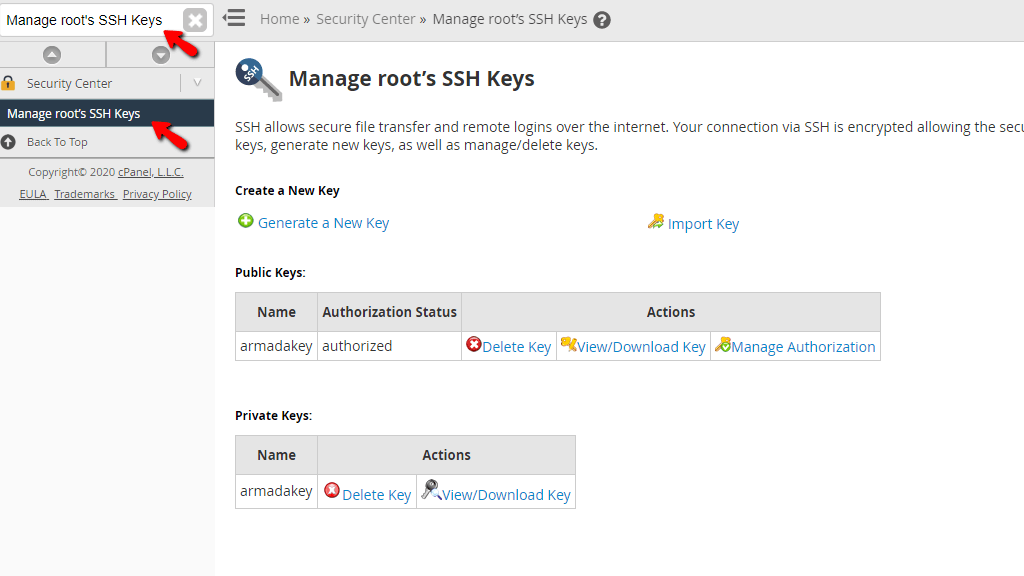The width and height of the screenshot is (1024, 576).
Task: Click the green plus Generate key icon
Action: pos(246,222)
